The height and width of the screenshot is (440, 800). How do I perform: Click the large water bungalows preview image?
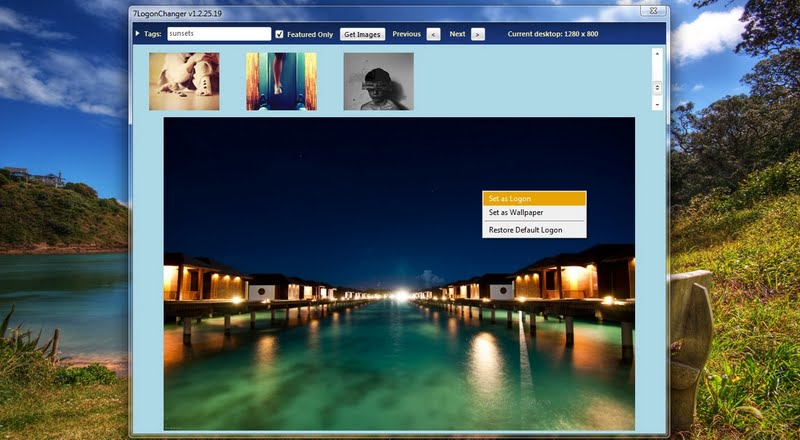pos(399,274)
